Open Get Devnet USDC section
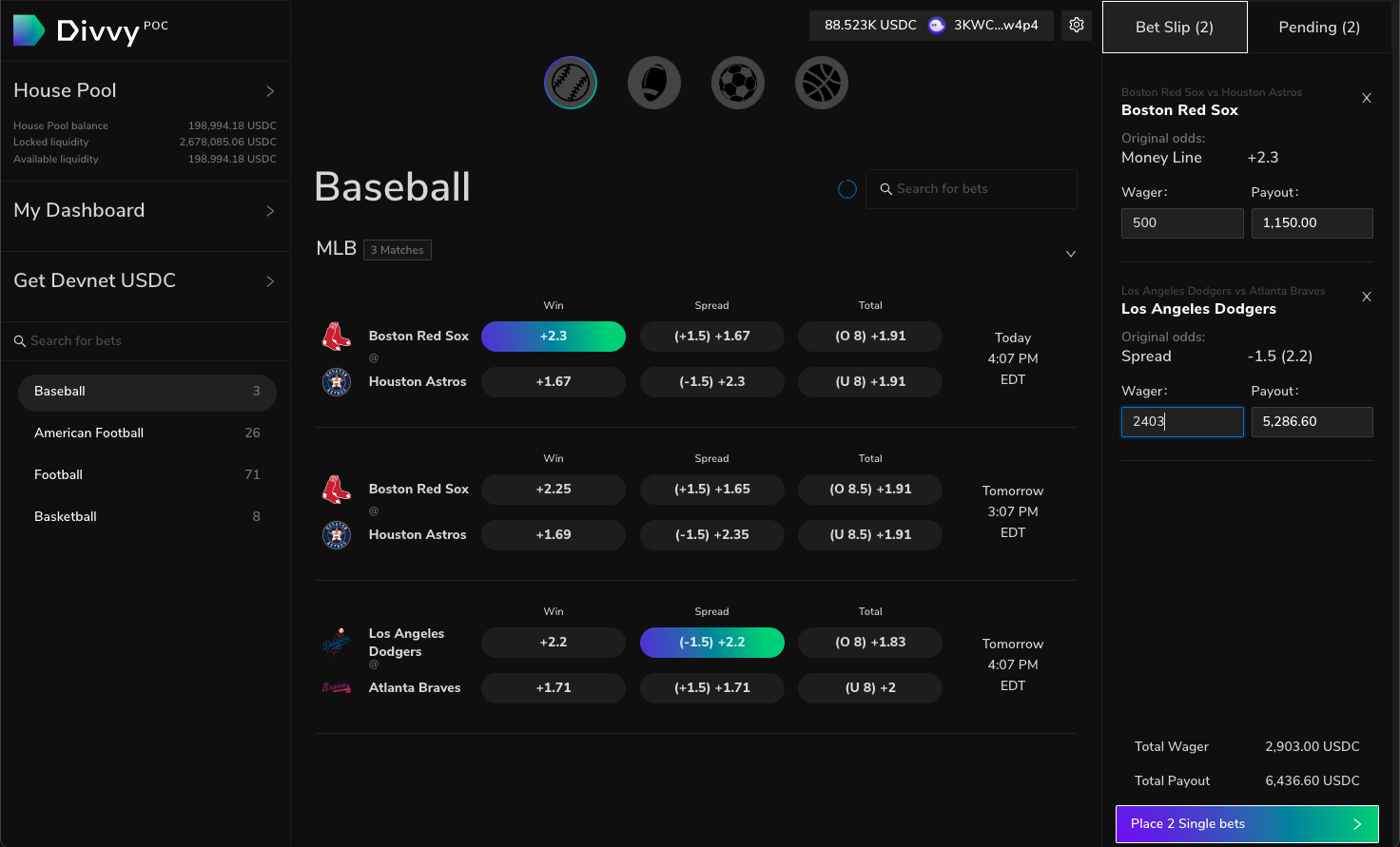 coord(146,281)
